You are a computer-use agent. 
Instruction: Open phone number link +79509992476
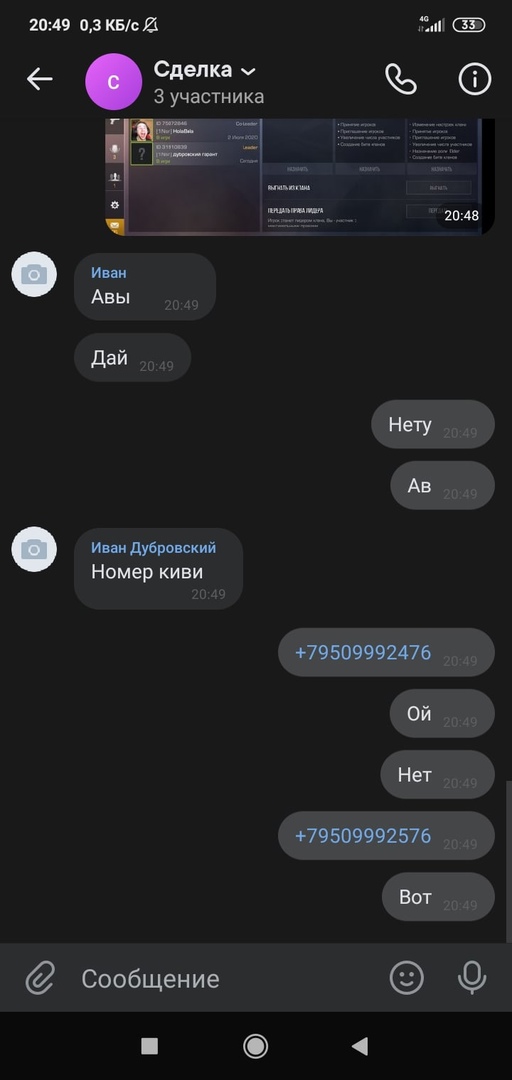[362, 652]
